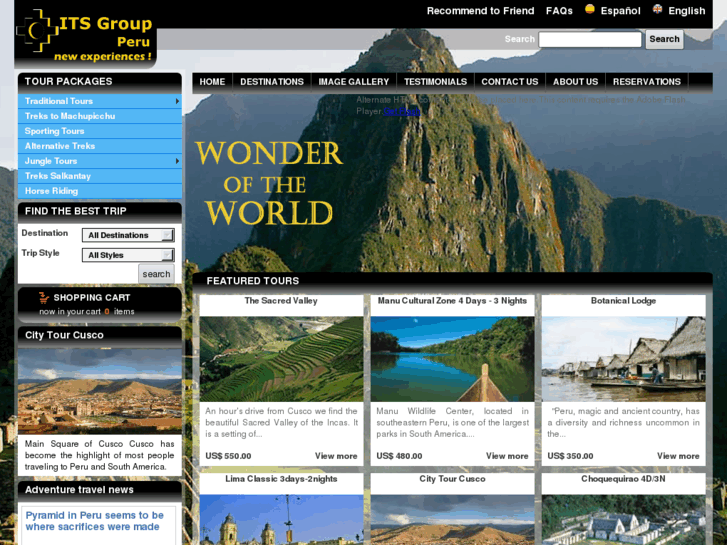Select Treks Salkantay package
Image resolution: width=727 pixels, height=545 pixels.
pos(100,176)
